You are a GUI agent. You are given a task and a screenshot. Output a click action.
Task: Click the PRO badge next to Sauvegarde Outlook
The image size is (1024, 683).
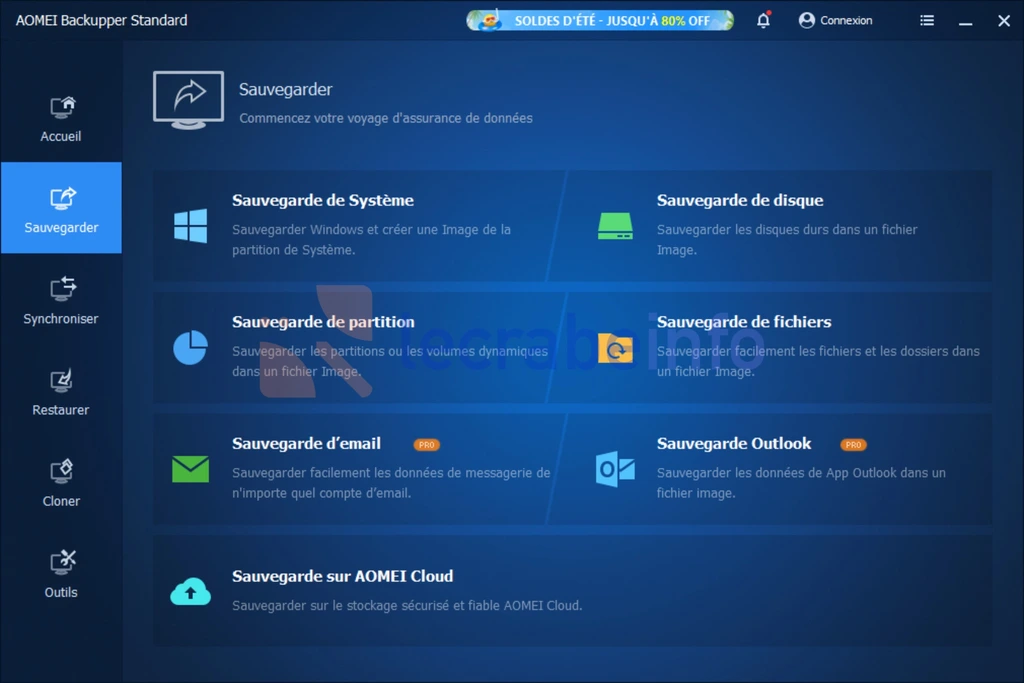[853, 445]
